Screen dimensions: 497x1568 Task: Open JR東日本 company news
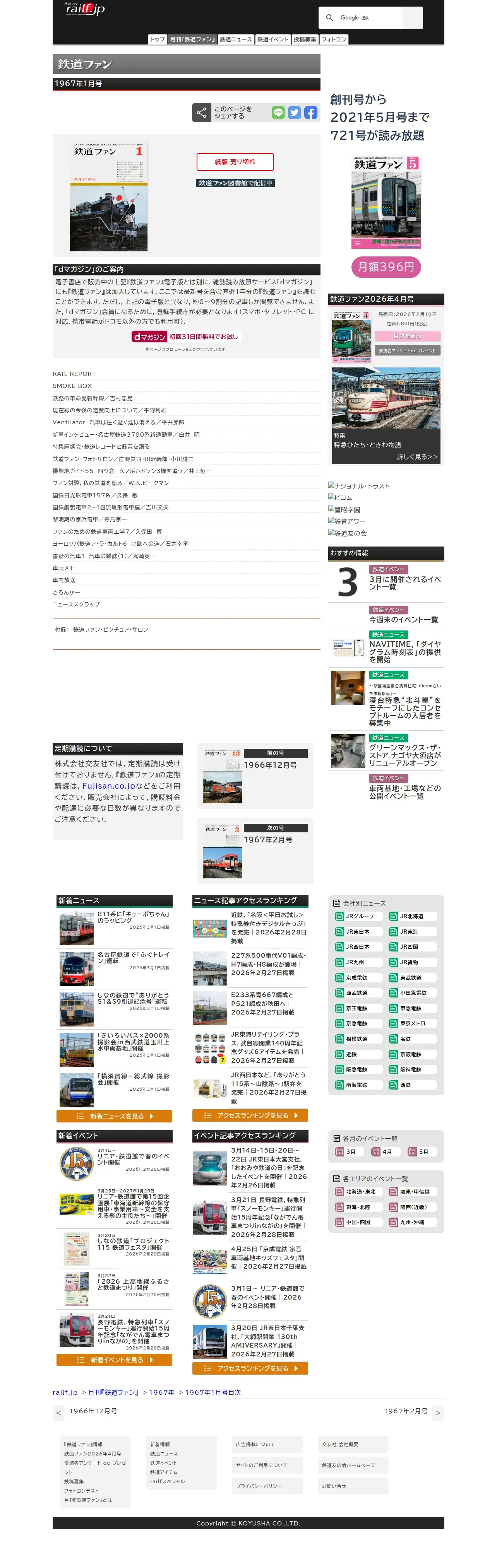point(358,931)
